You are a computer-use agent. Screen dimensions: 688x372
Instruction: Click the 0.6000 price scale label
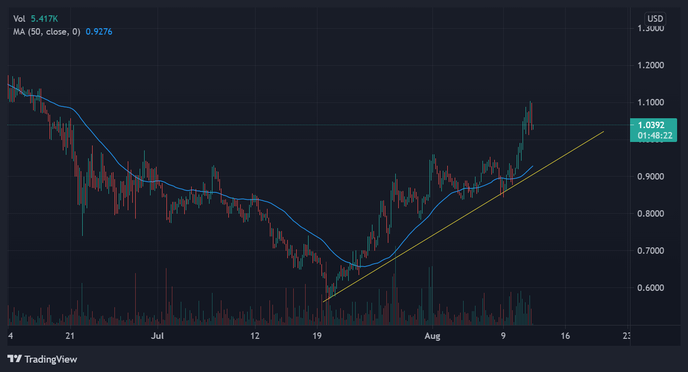[651, 288]
